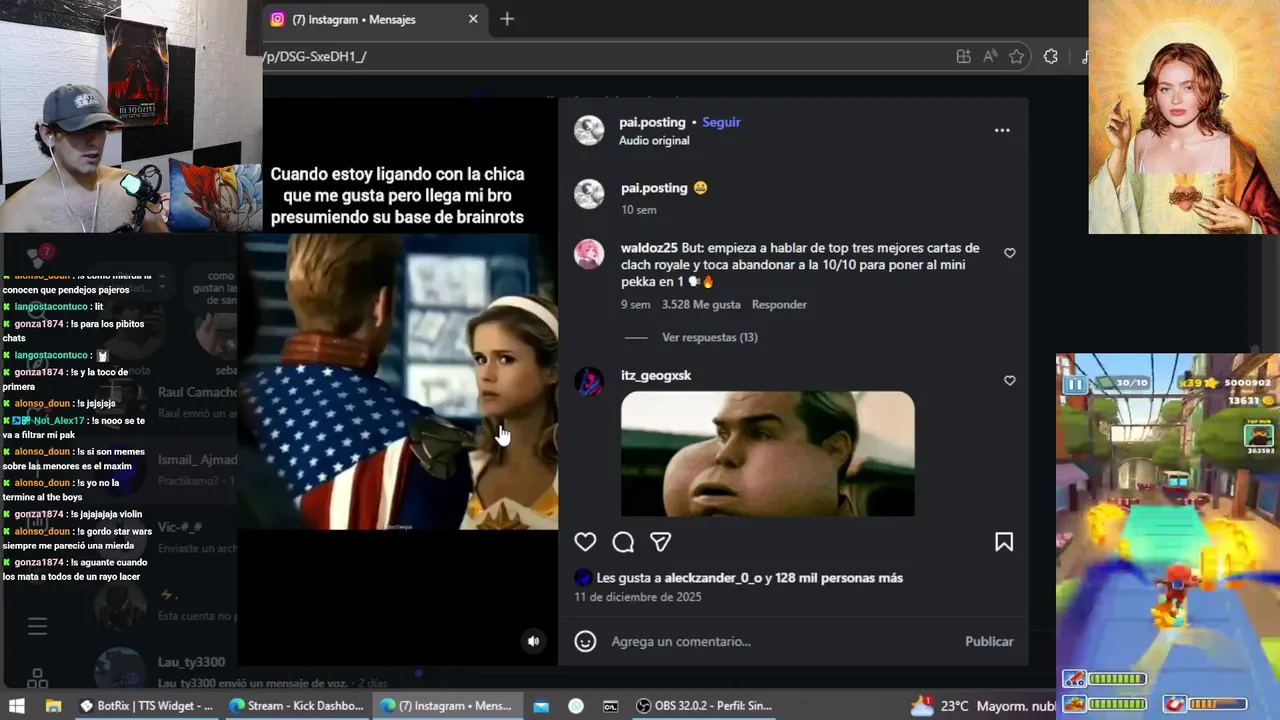Pause the Subway Surfers game with pause icon
The image size is (1280, 720).
pyautogui.click(x=1075, y=384)
